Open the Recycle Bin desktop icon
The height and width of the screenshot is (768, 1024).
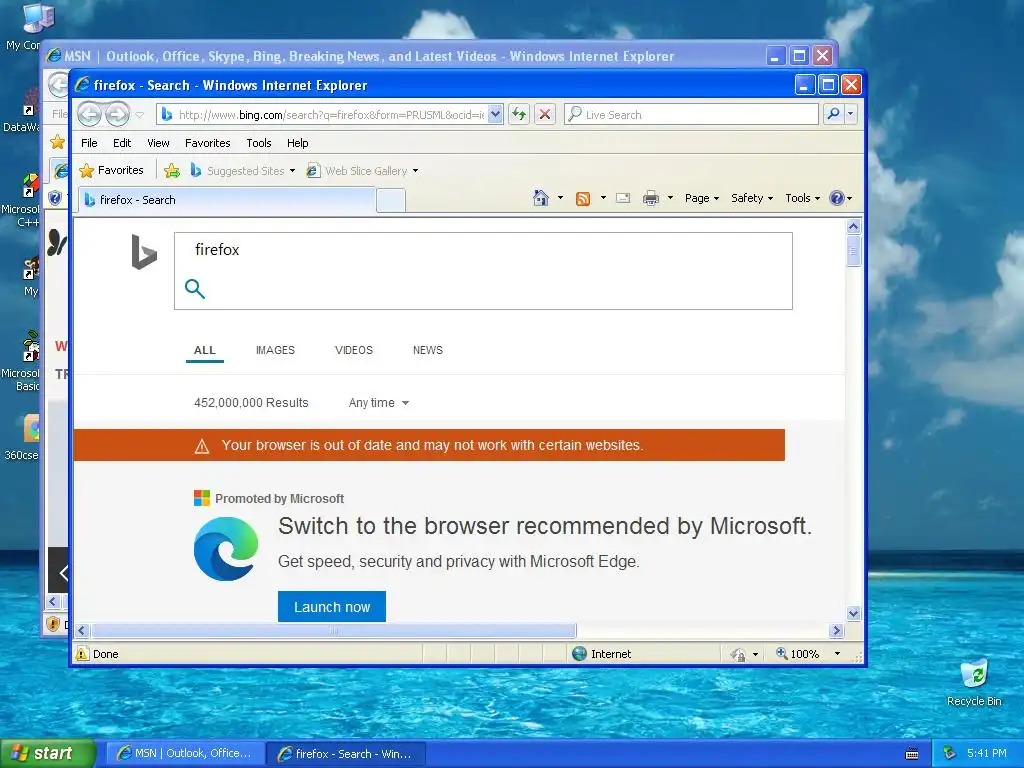(974, 682)
